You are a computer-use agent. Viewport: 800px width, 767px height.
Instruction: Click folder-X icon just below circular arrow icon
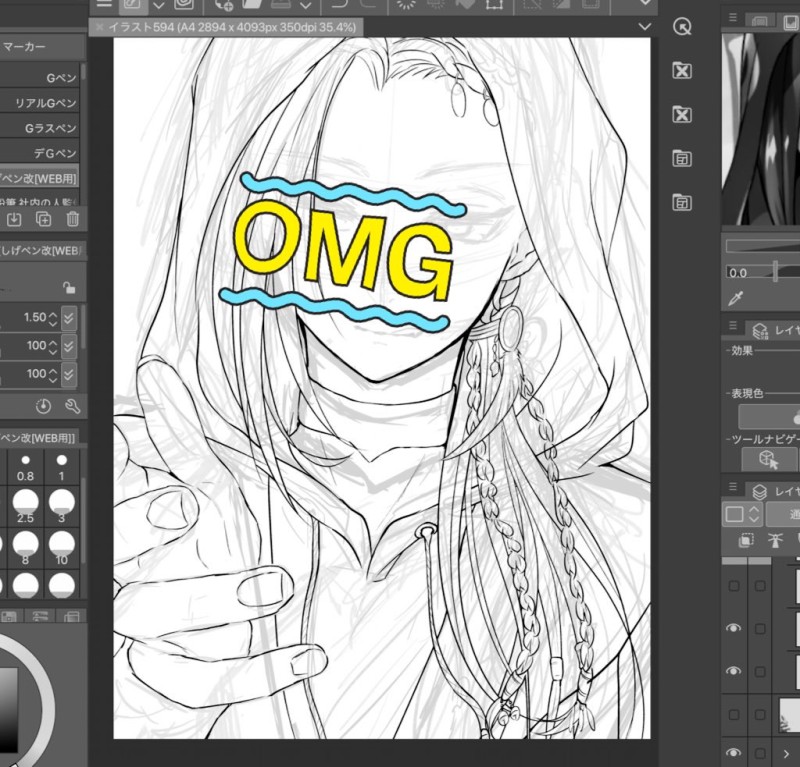(682, 70)
